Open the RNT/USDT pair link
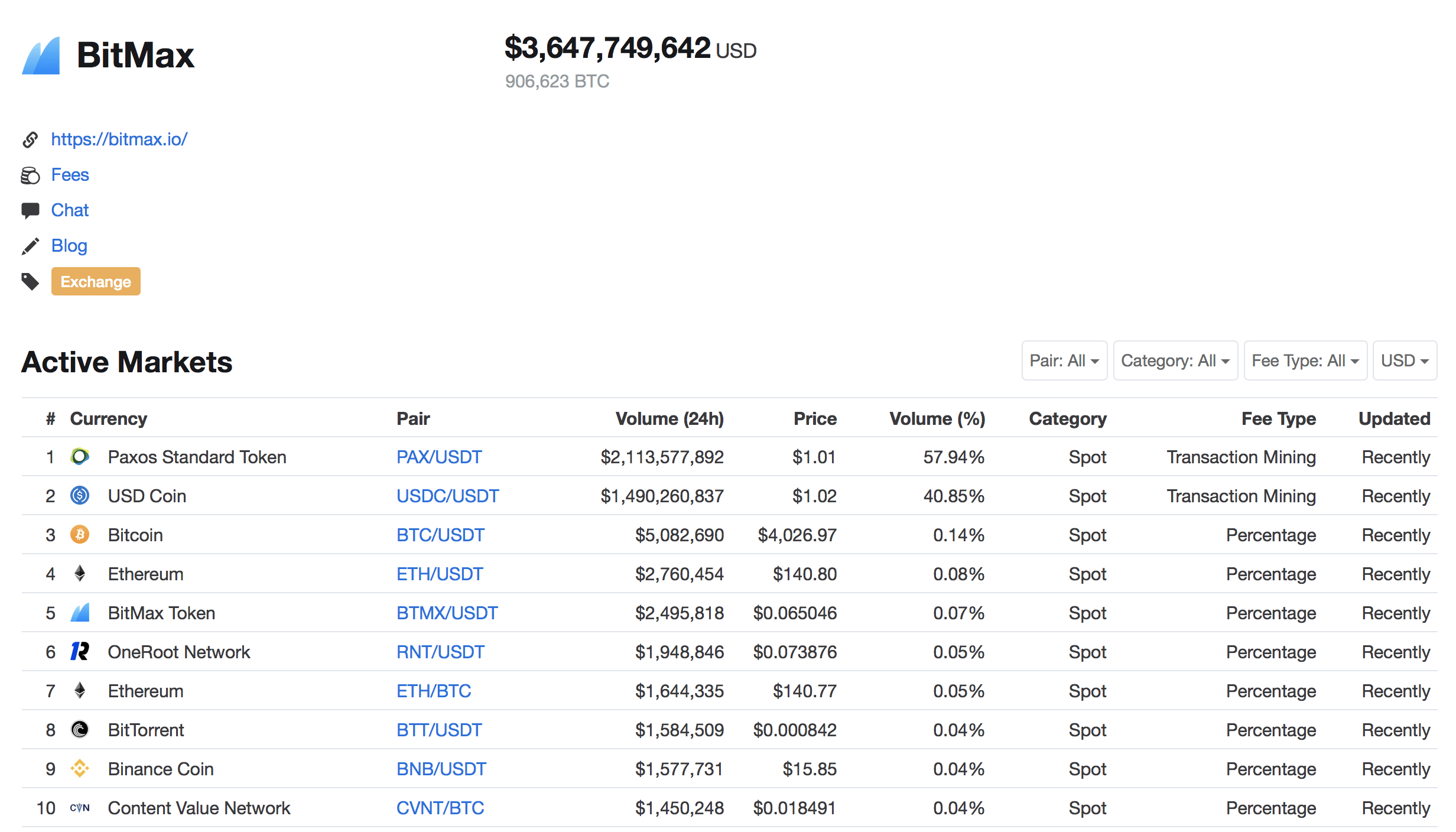The width and height of the screenshot is (1456, 832). [x=440, y=652]
